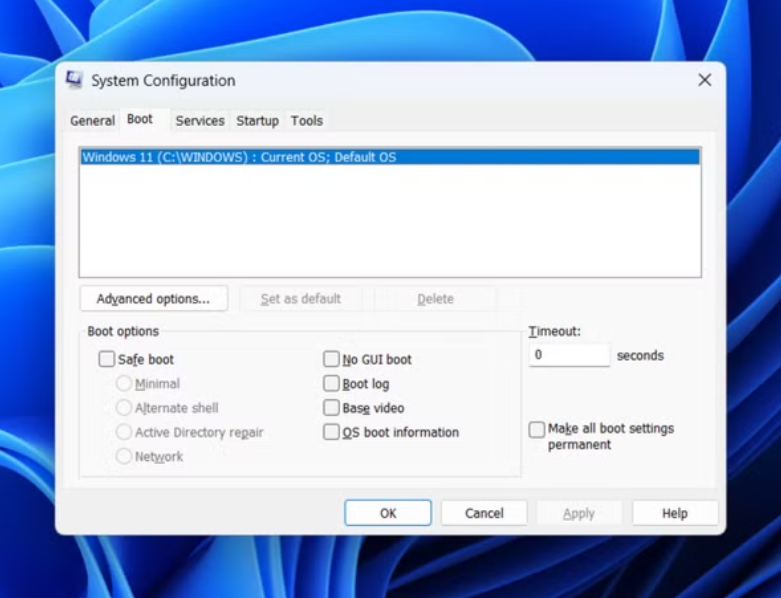Image resolution: width=781 pixels, height=598 pixels.
Task: Check the Base video option
Action: pyautogui.click(x=331, y=408)
